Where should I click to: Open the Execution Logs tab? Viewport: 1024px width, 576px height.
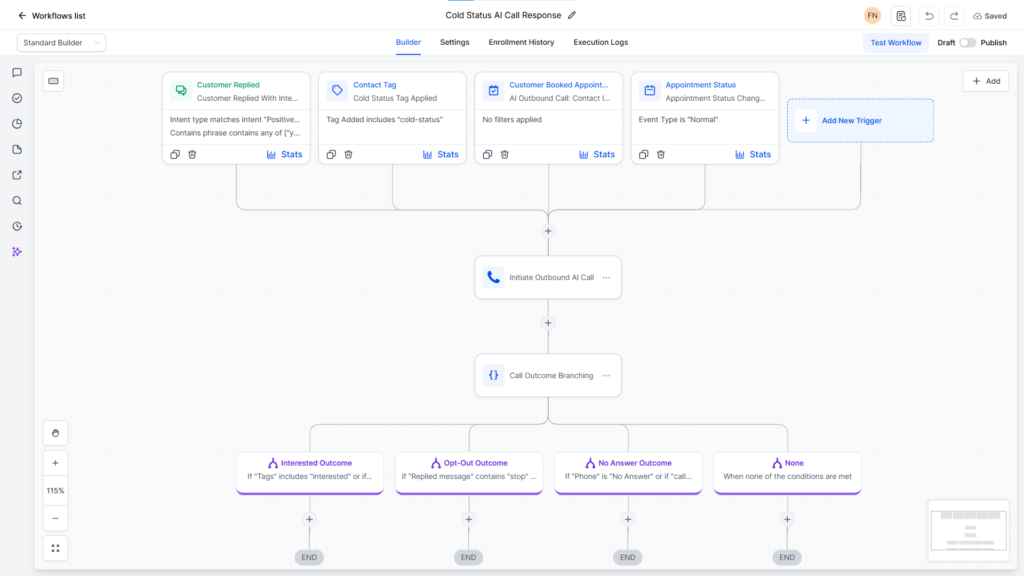600,42
